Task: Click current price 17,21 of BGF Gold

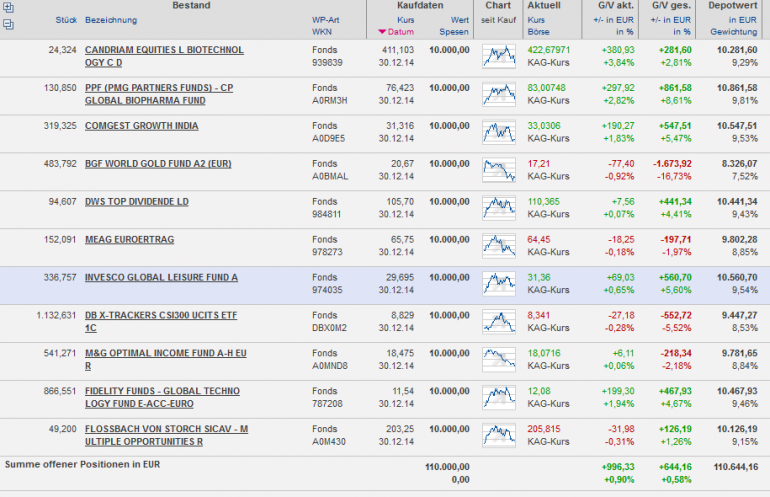Action: pyautogui.click(x=538, y=164)
